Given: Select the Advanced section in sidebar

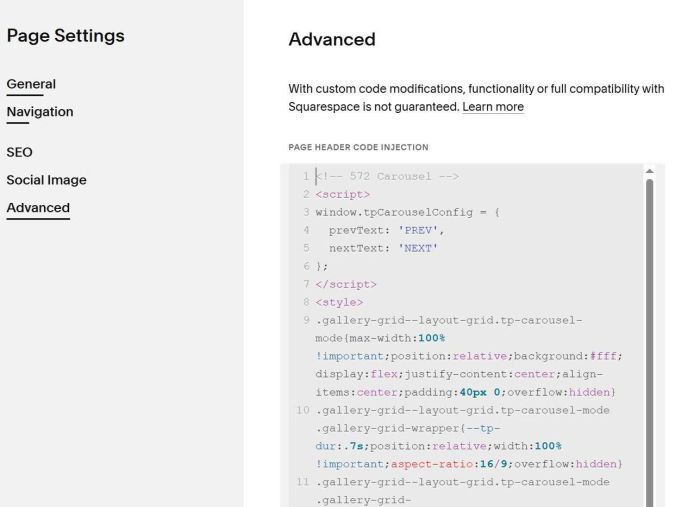Looking at the screenshot, I should pos(38,208).
